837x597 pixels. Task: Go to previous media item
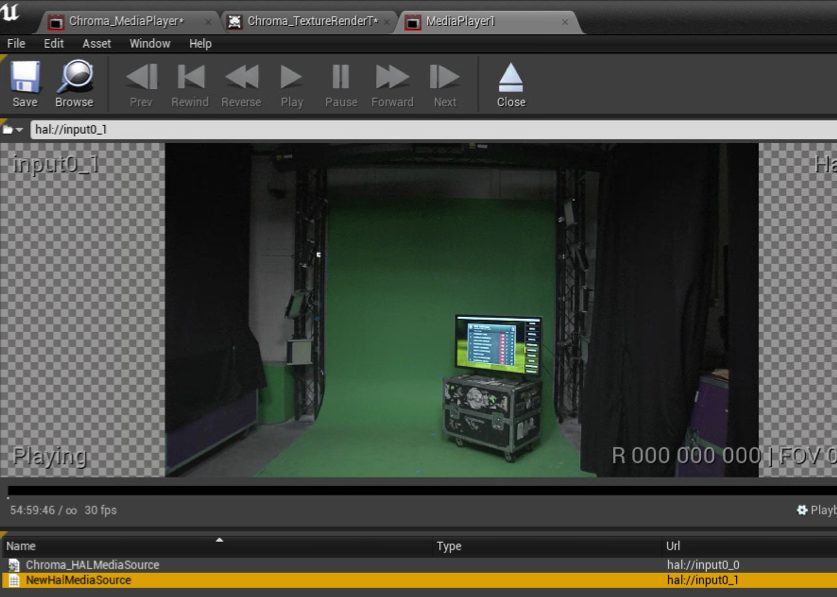pyautogui.click(x=141, y=84)
